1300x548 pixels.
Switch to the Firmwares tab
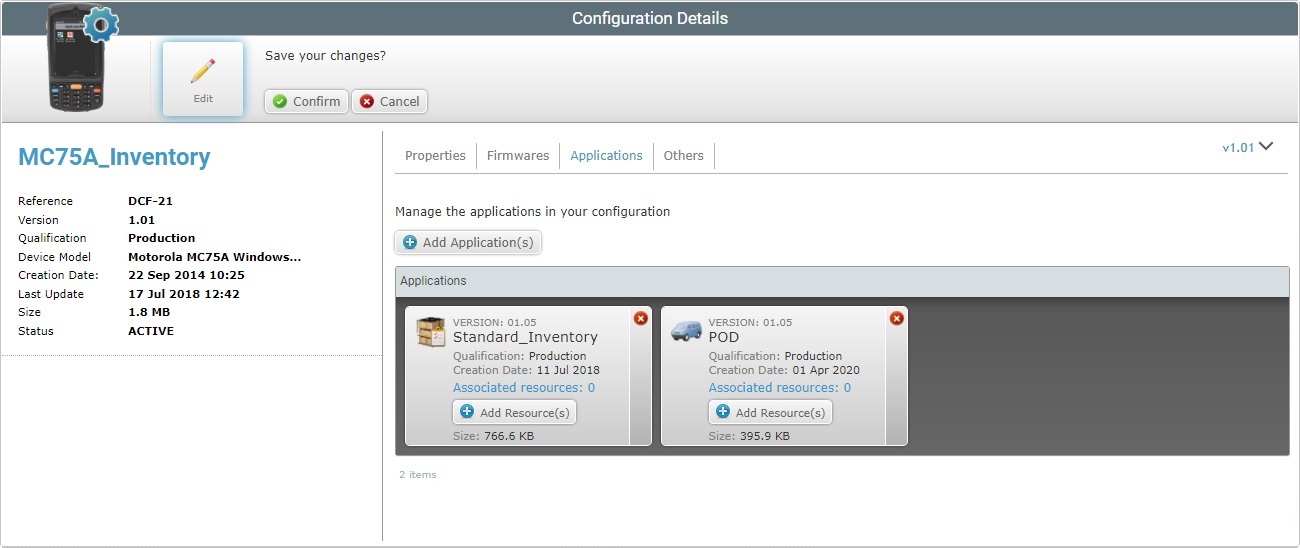(x=518, y=155)
